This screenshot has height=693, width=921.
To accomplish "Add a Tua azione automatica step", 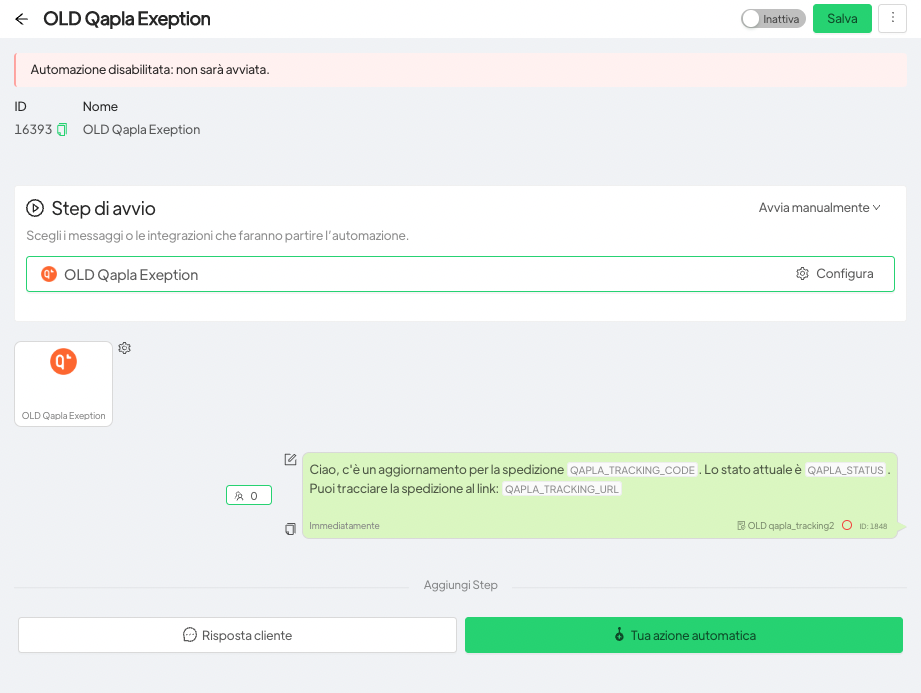I will click(x=684, y=635).
